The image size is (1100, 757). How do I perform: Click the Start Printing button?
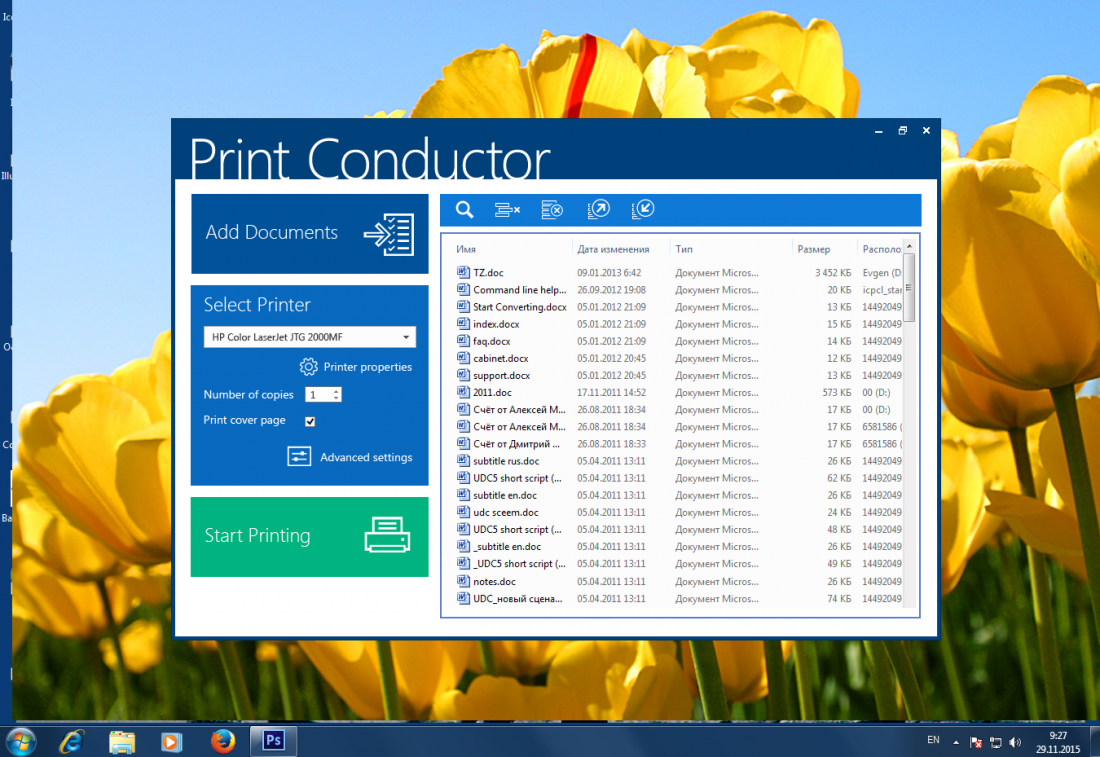pos(309,537)
